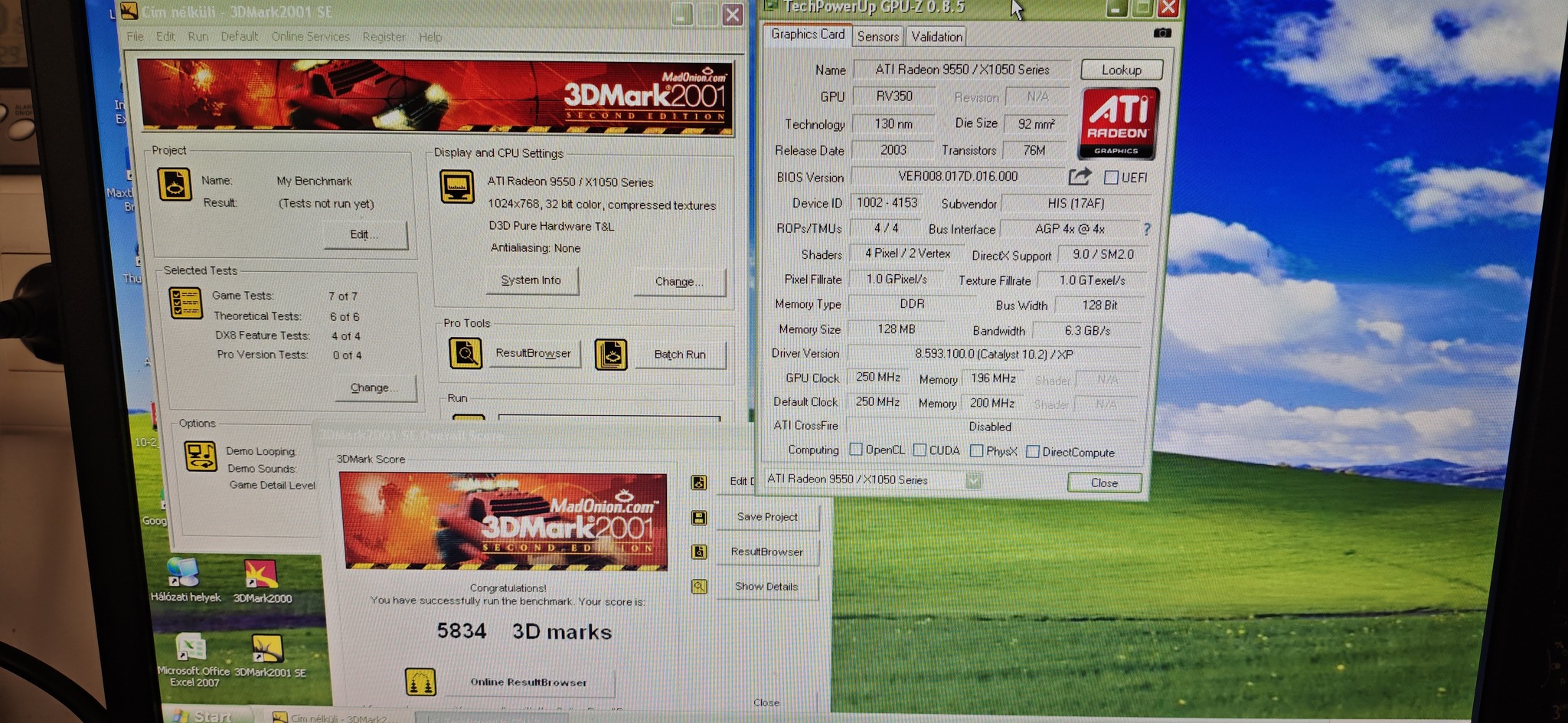Click the System Info button
This screenshot has height=723, width=1568.
531,280
